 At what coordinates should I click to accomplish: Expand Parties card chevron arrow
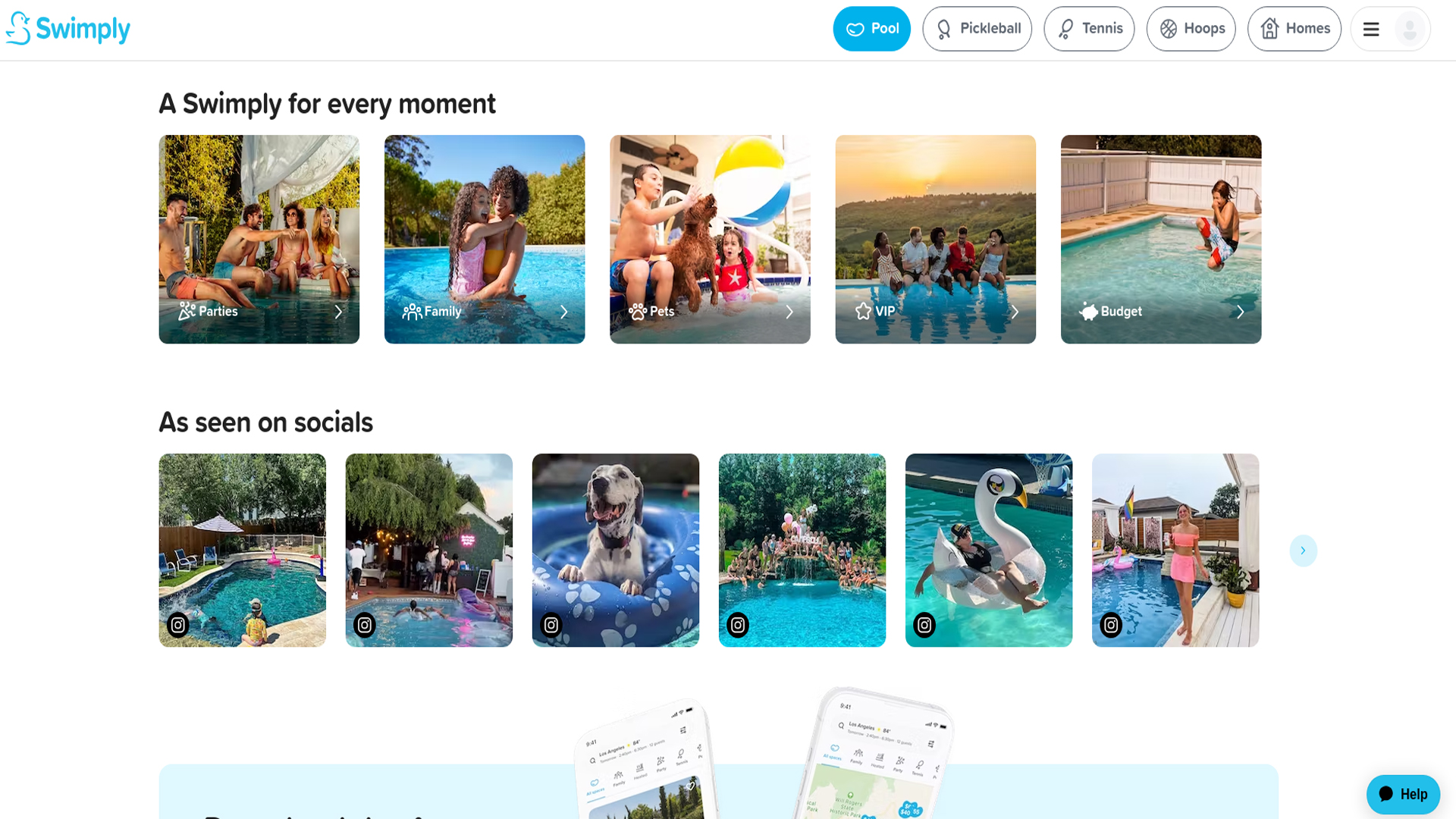(338, 312)
